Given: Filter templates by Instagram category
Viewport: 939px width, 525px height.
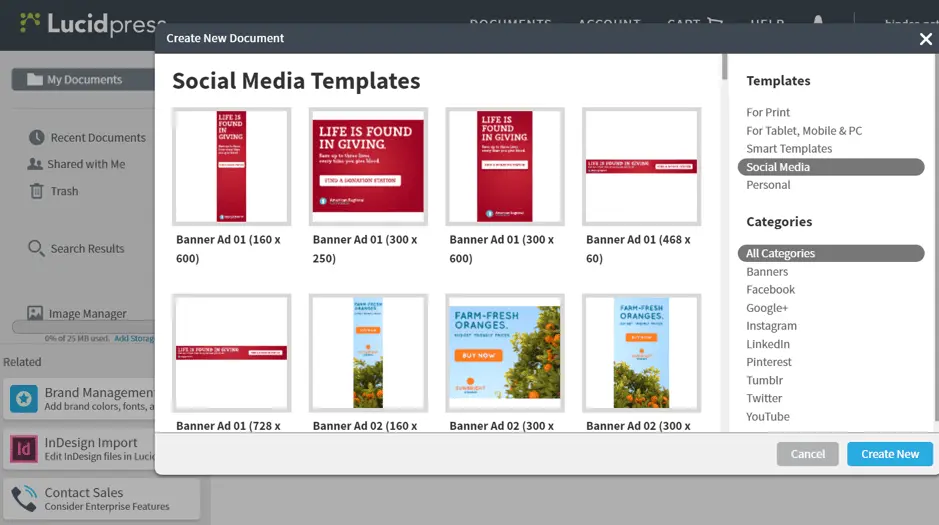Looking at the screenshot, I should coord(771,325).
